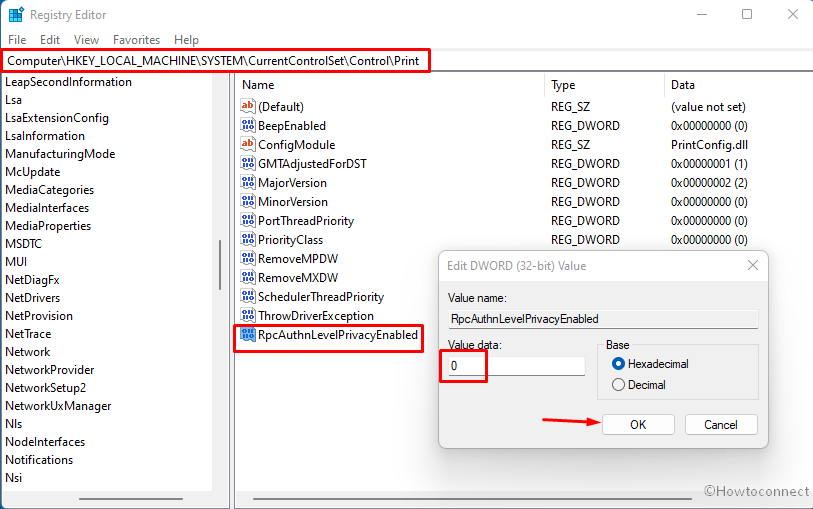Select the MediaCategories key
813x509 pixels.
[x=50, y=190]
